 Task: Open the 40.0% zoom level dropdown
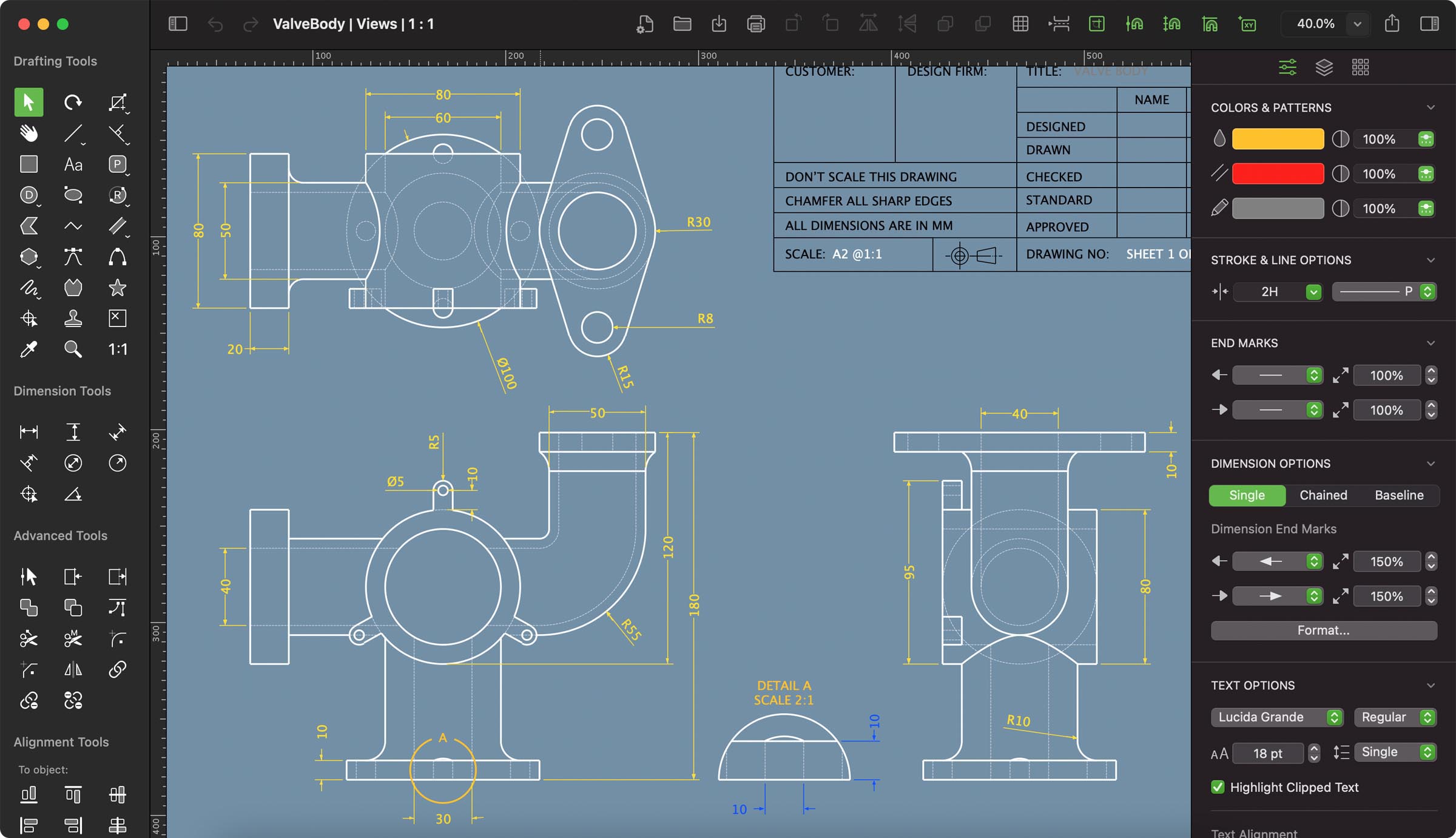click(x=1358, y=24)
